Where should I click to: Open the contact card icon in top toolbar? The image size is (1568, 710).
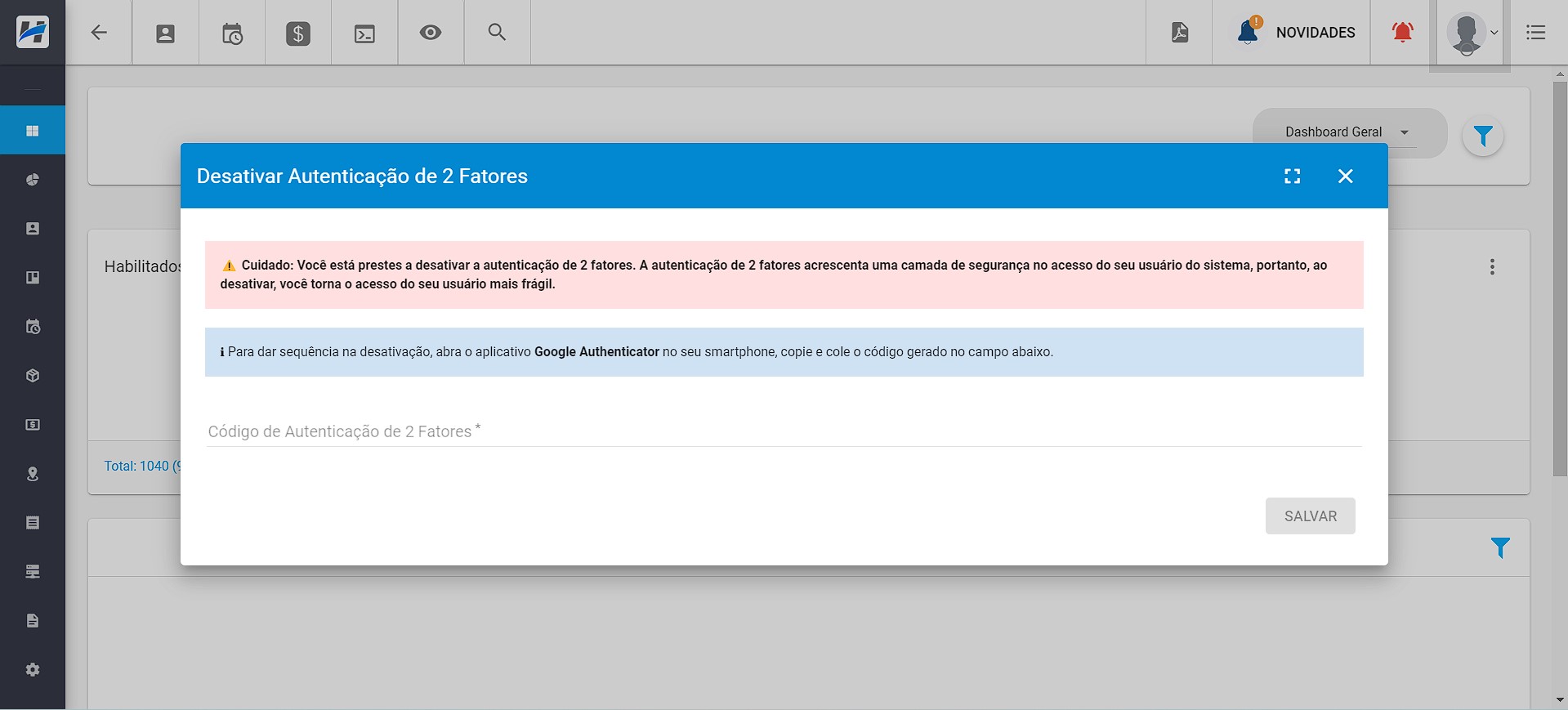pos(166,33)
